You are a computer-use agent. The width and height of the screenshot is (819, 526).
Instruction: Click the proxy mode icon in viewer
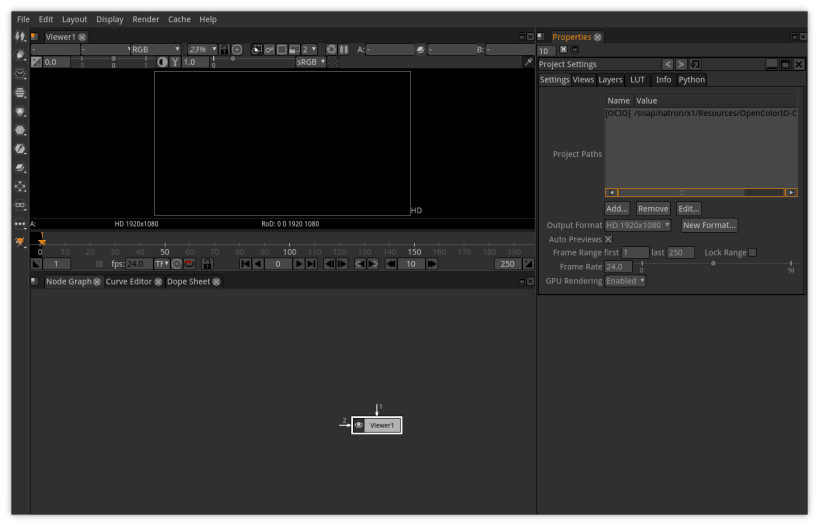pyautogui.click(x=294, y=49)
